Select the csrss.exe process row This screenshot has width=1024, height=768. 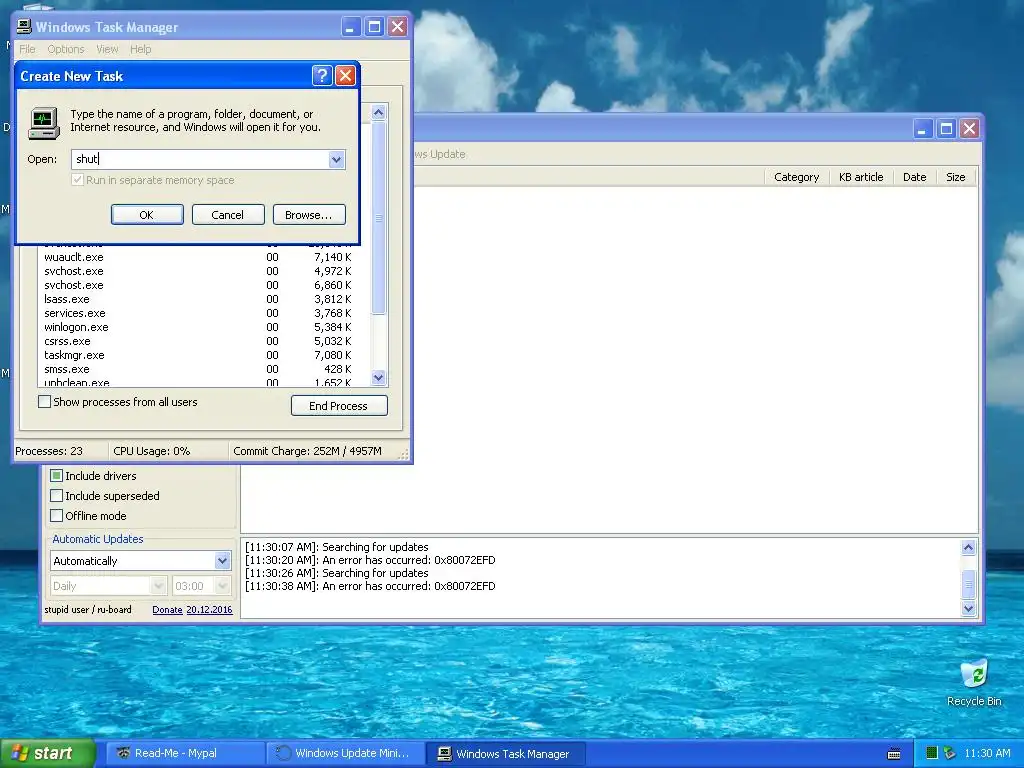pos(204,342)
